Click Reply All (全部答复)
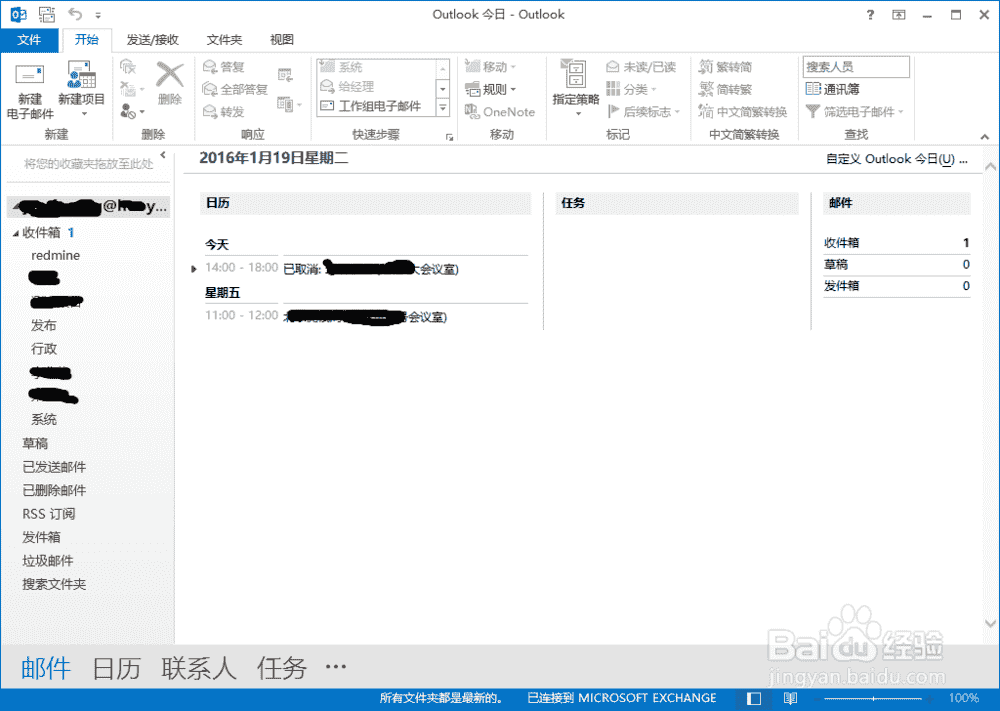 235,89
